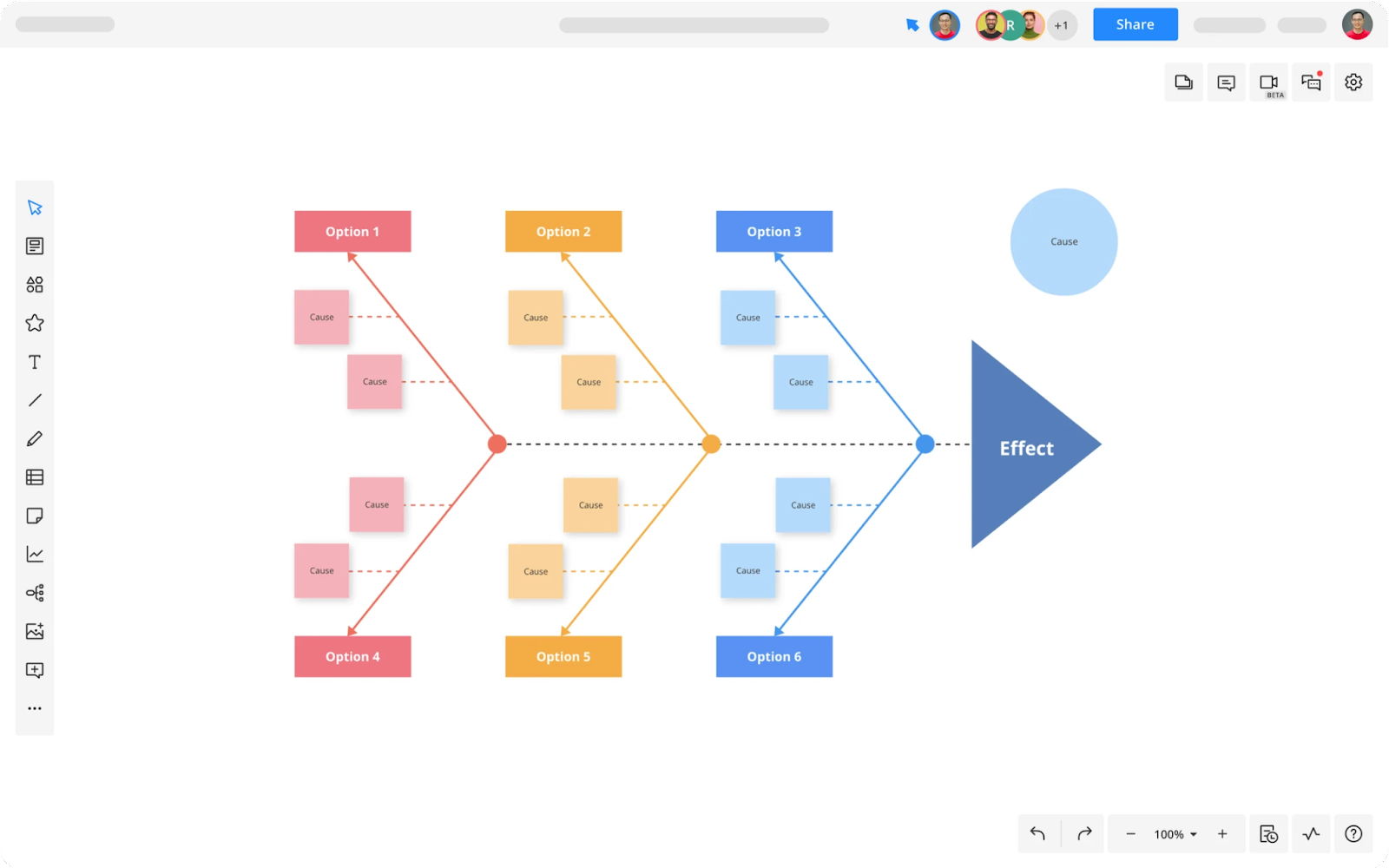This screenshot has height=868, width=1389.
Task: Open the star favorites tool
Action: pos(35,323)
